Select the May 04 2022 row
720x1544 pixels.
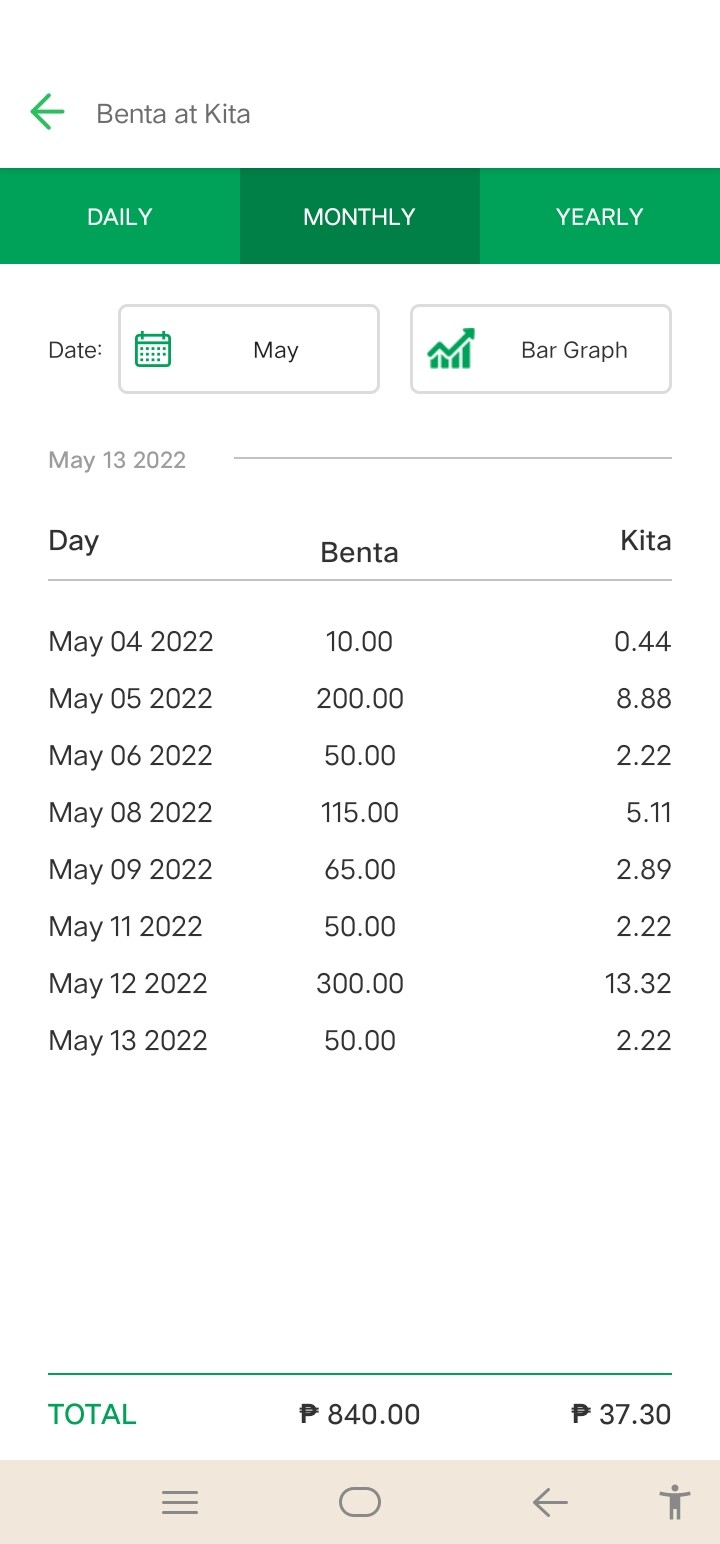click(360, 641)
